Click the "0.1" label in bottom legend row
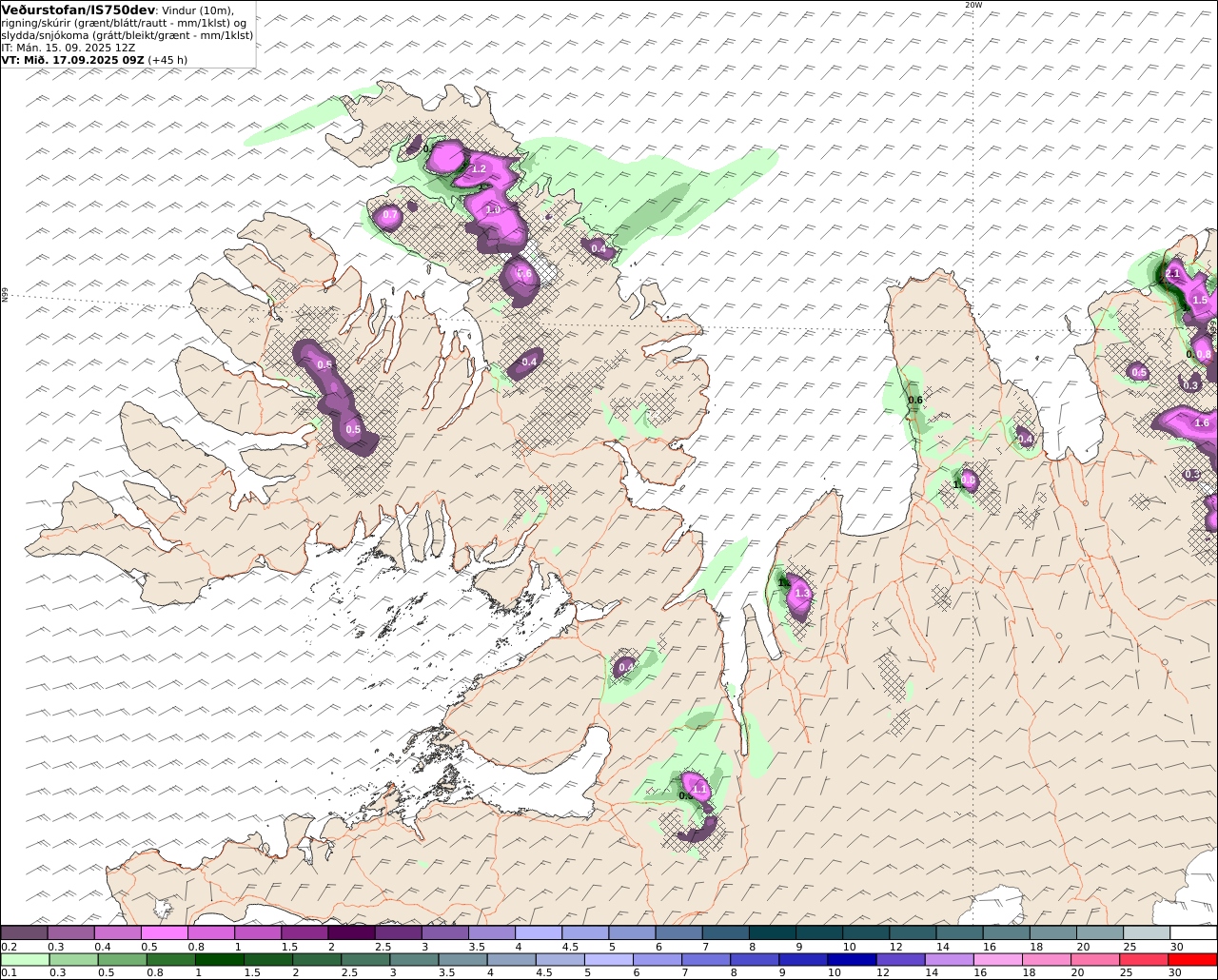1218x980 pixels. click(x=9, y=973)
